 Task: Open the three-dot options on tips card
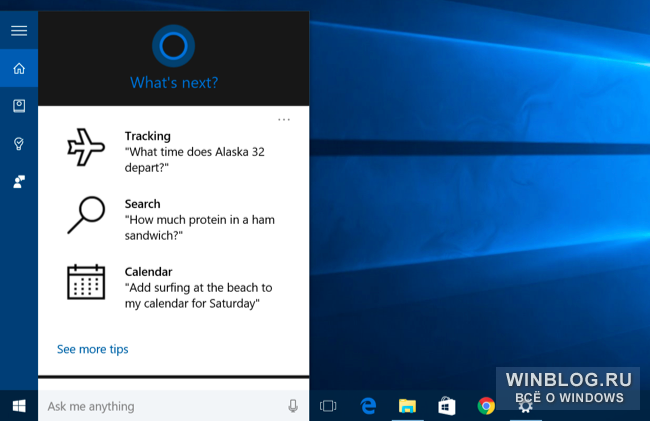[x=284, y=120]
